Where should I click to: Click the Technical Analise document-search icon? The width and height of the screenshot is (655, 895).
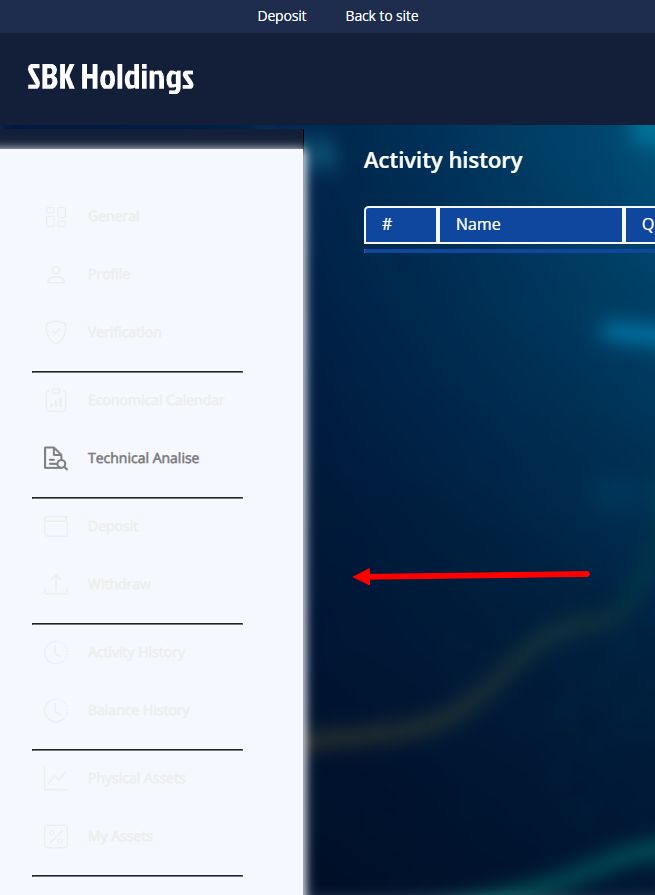coord(56,458)
